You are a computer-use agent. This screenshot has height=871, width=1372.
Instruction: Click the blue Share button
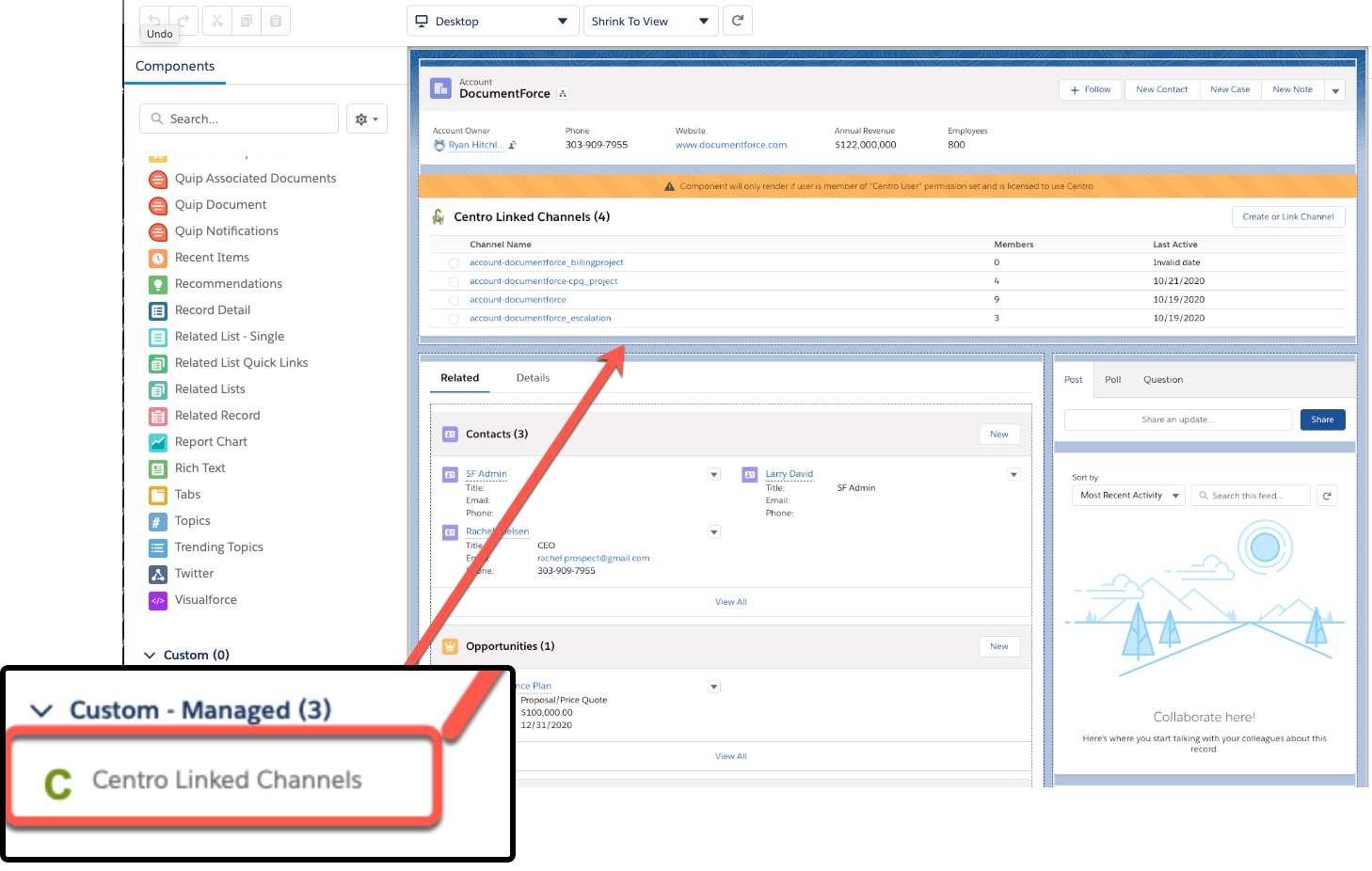point(1322,420)
